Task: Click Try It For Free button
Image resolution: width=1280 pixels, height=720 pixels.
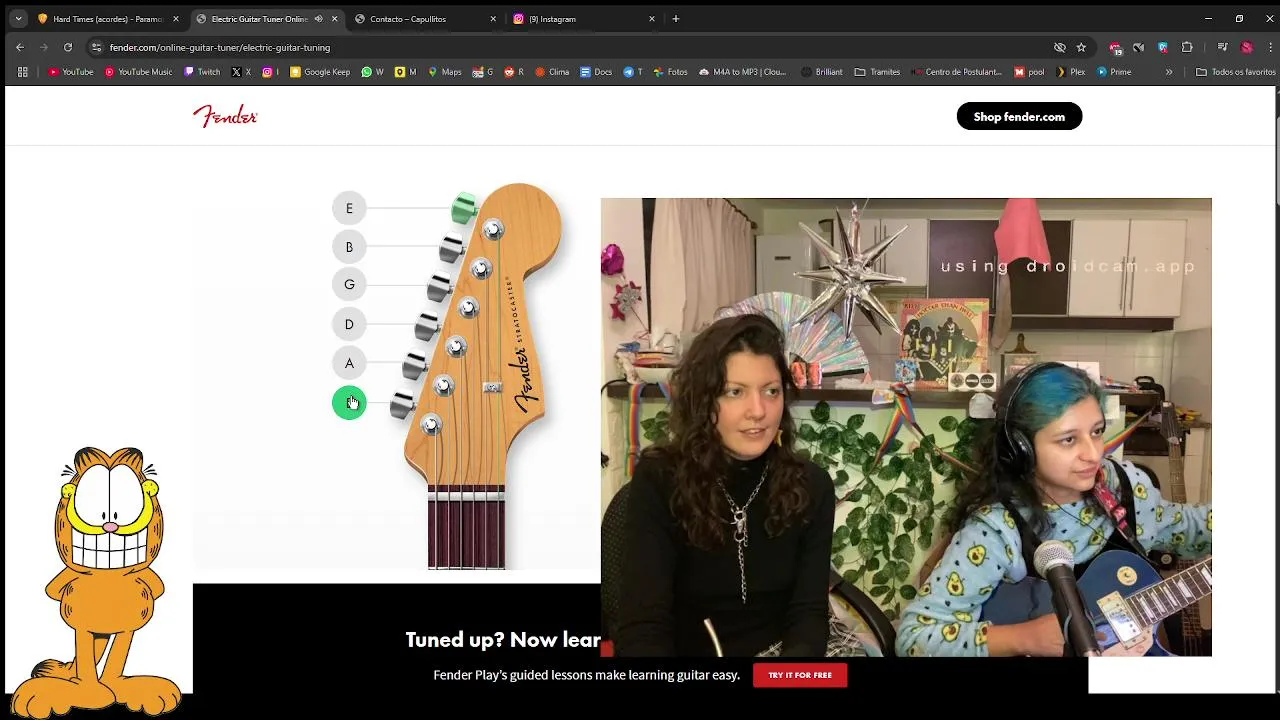Action: (800, 675)
